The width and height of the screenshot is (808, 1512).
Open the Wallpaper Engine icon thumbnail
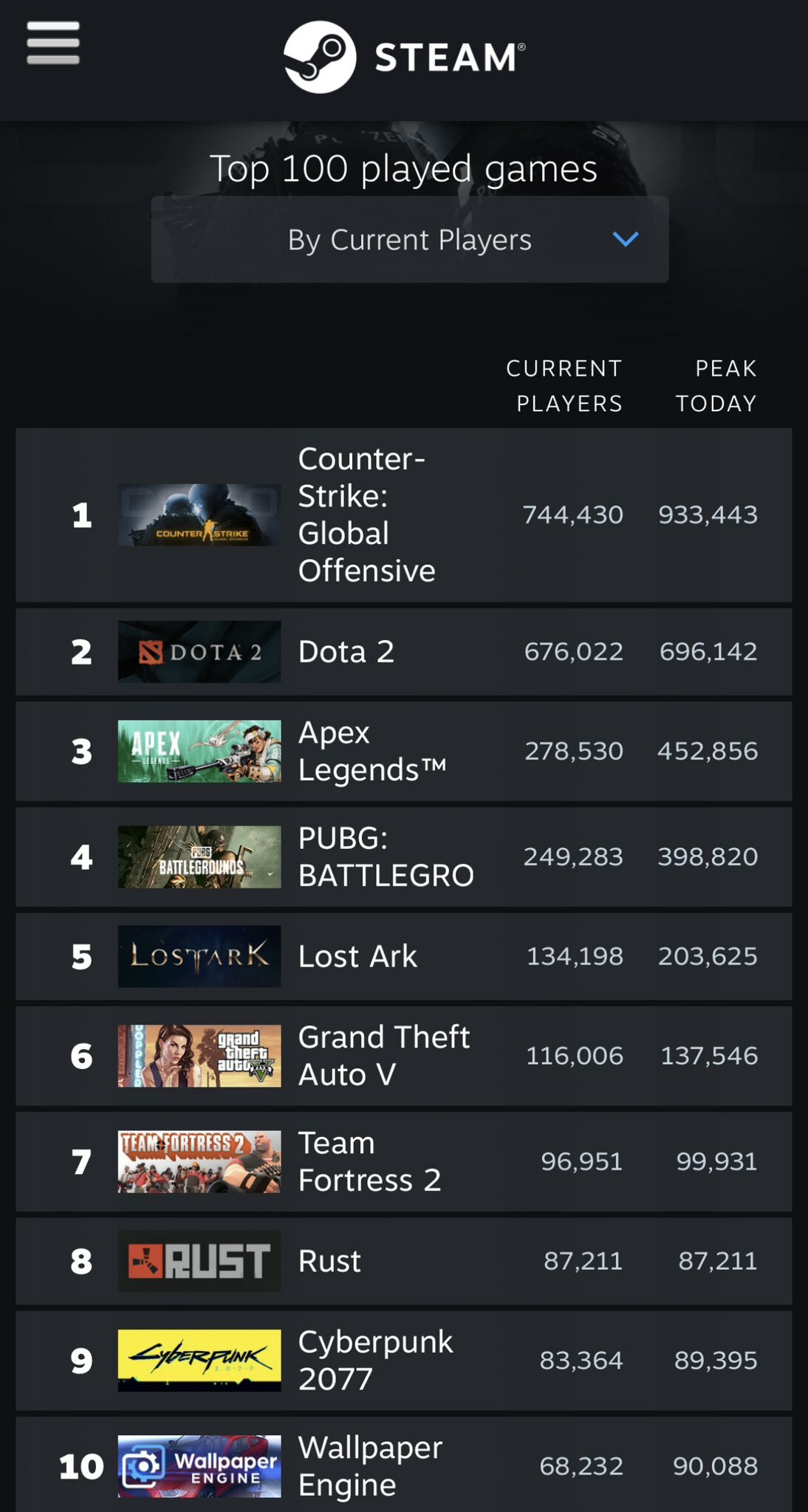[x=199, y=1466]
